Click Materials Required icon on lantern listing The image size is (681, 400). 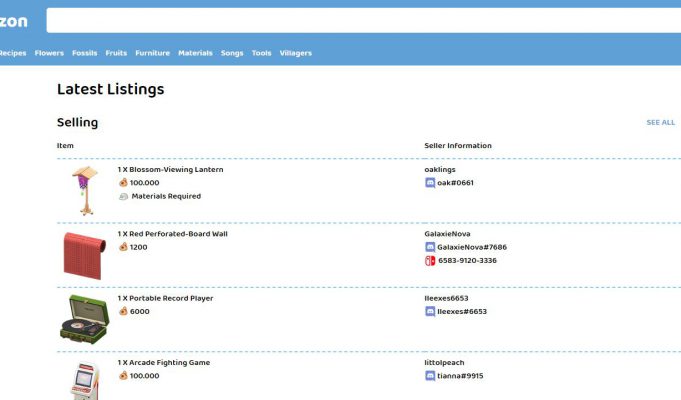point(123,197)
